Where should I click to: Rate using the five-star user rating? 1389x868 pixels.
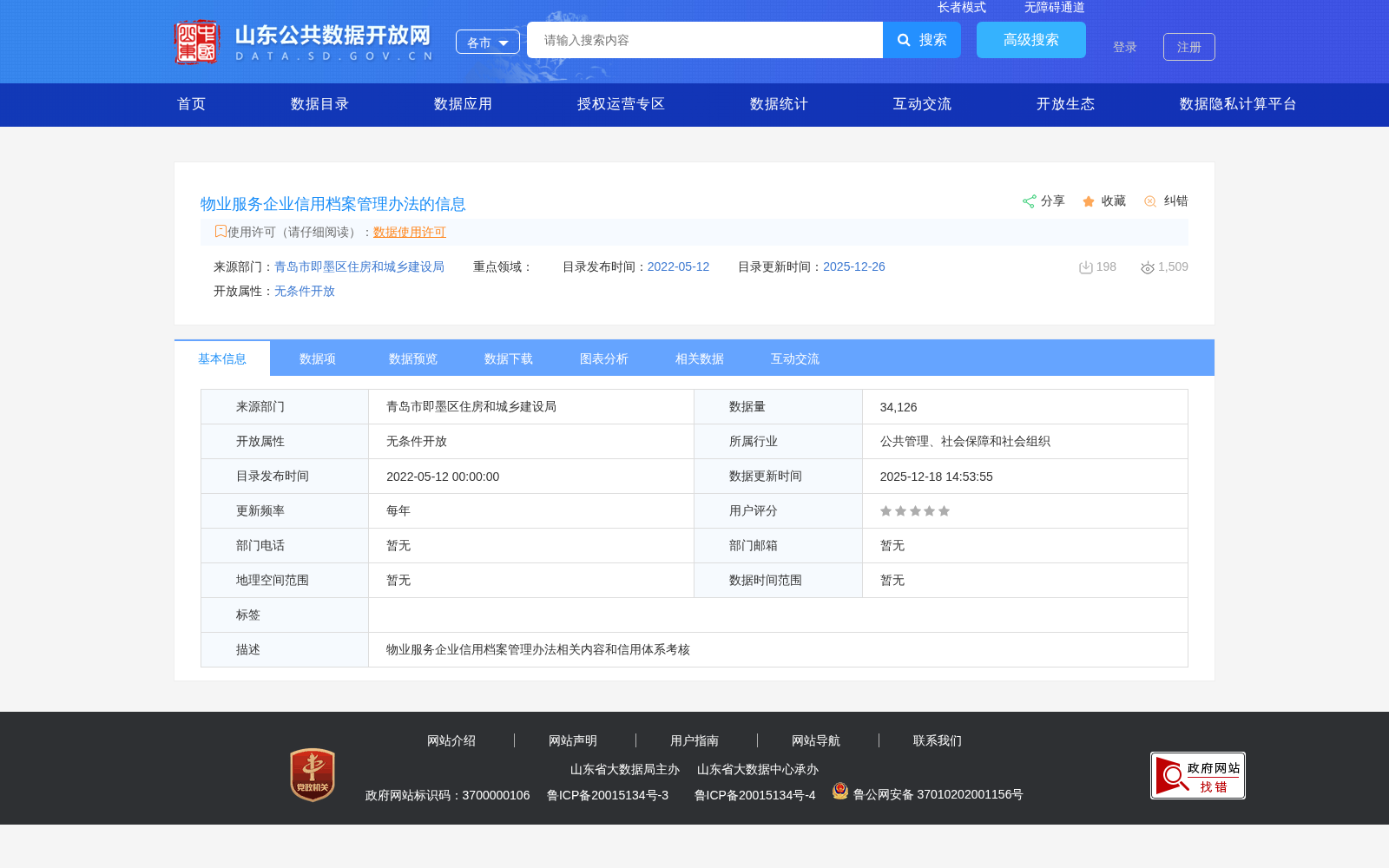915,511
